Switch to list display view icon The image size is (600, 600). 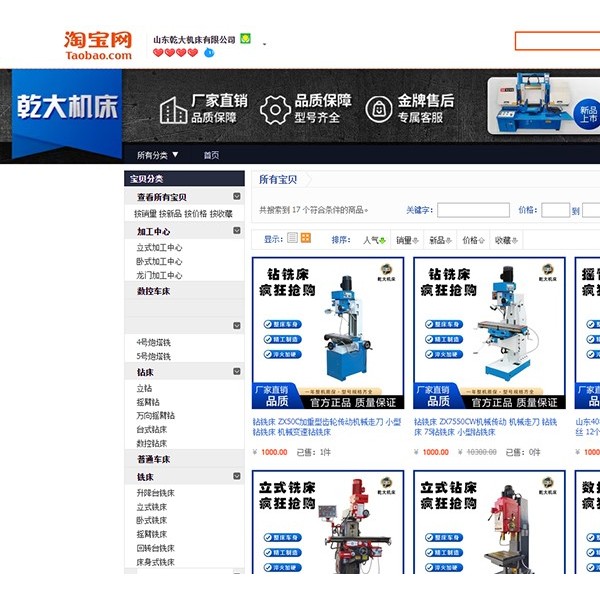coord(292,238)
